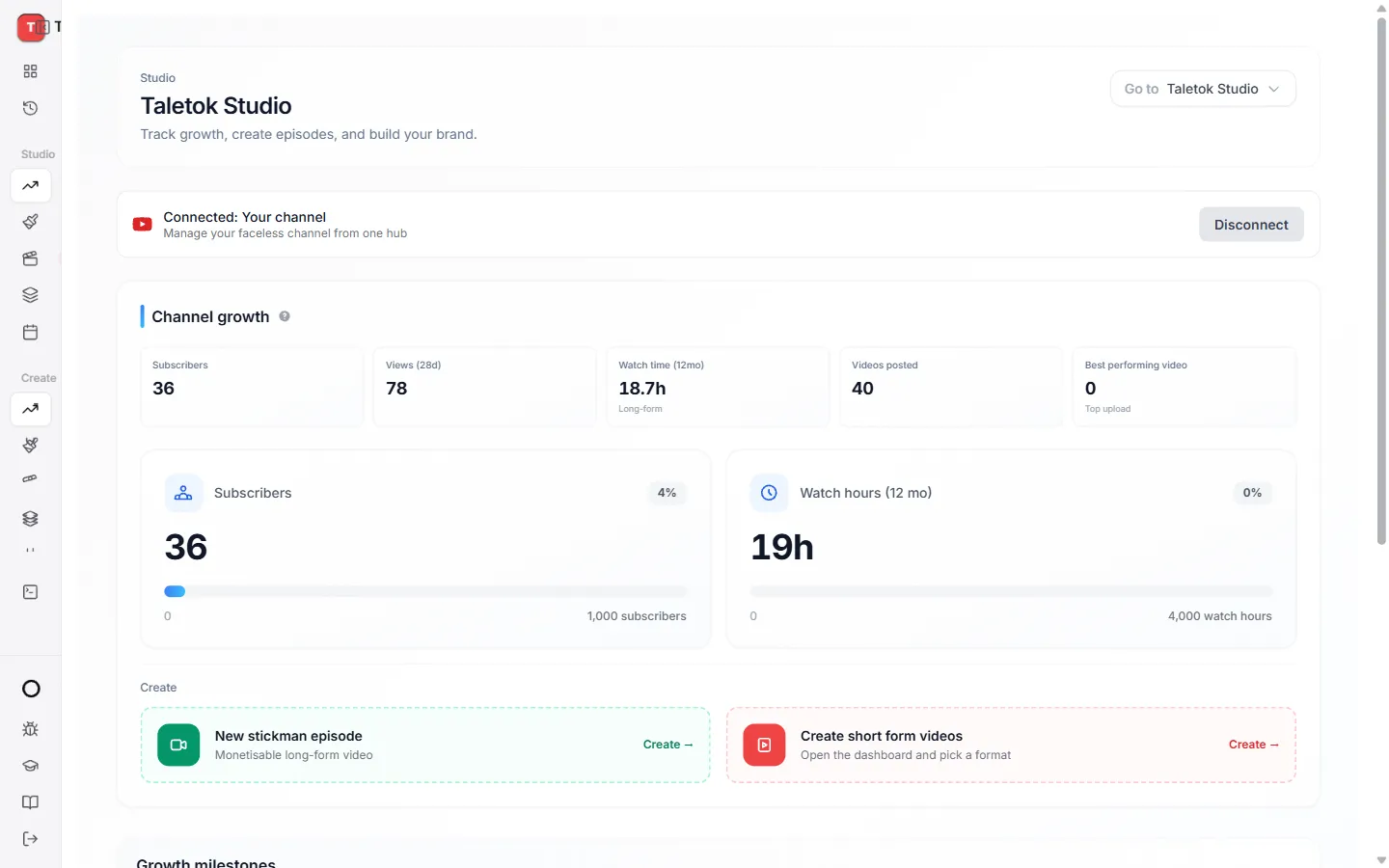Click the clock icon beside Watch hours (12 mo)
The image size is (1389, 868).
tap(769, 493)
